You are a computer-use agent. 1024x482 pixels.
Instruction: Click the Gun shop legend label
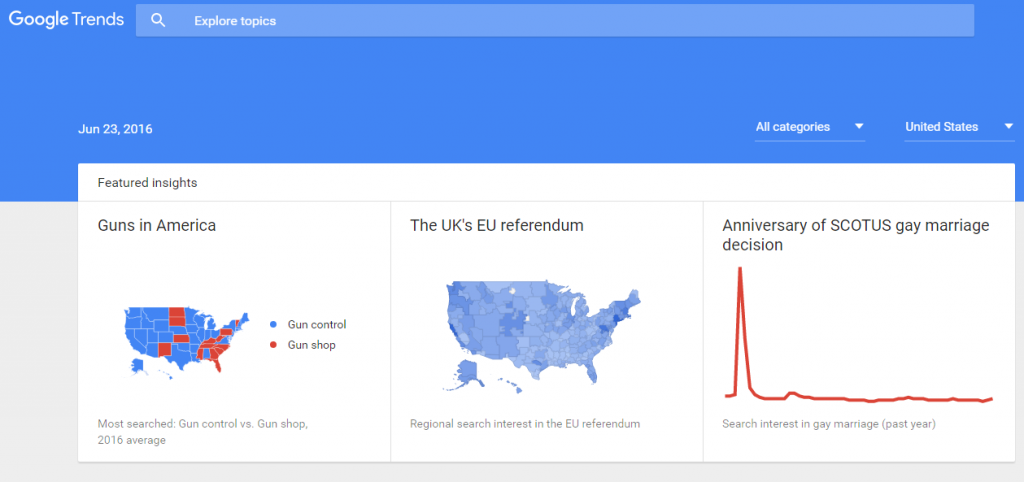pos(311,345)
